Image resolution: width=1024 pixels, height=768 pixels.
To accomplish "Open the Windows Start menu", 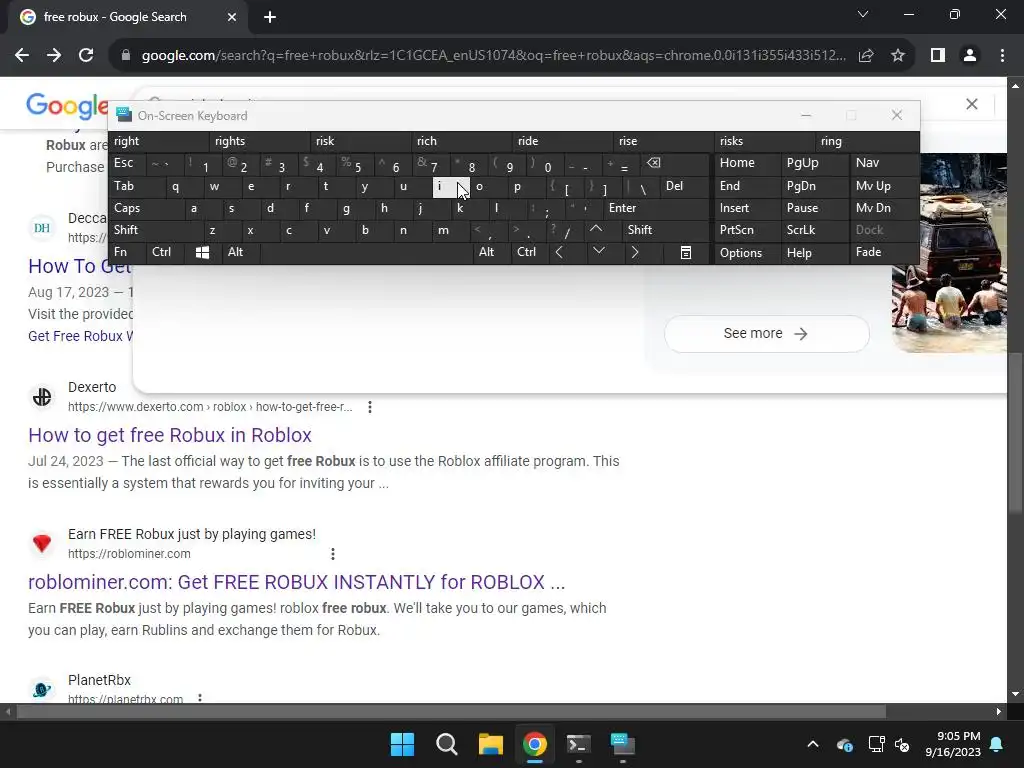I will click(x=402, y=744).
